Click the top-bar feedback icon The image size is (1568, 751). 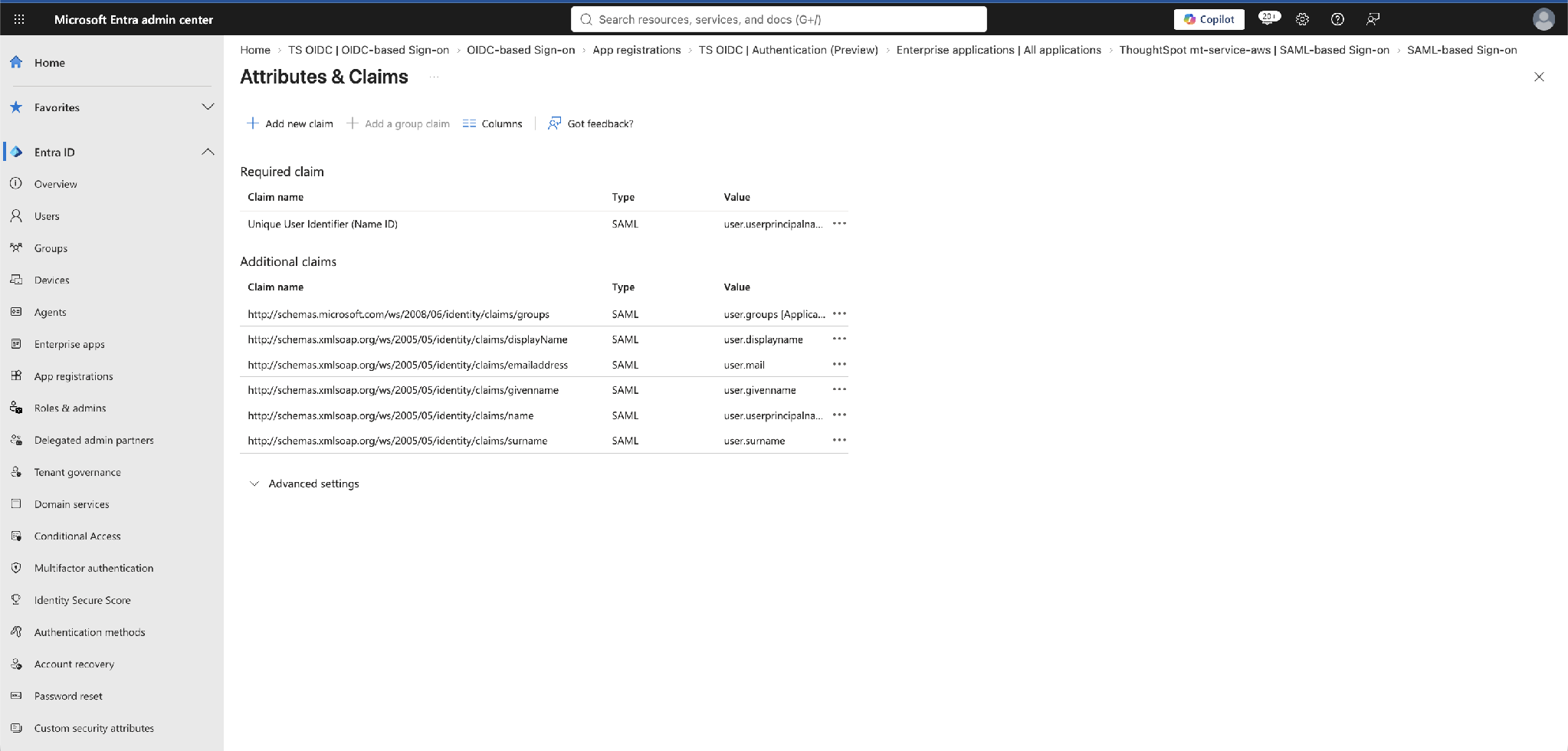point(1373,19)
